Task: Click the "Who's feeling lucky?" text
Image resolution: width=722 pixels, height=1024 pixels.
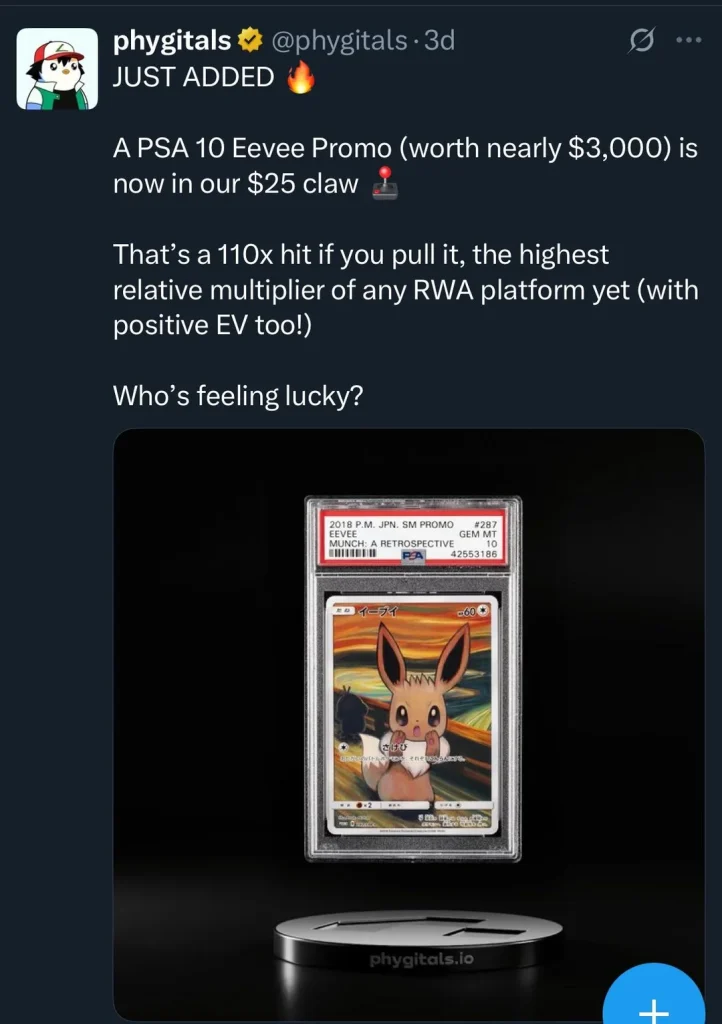Action: [238, 396]
